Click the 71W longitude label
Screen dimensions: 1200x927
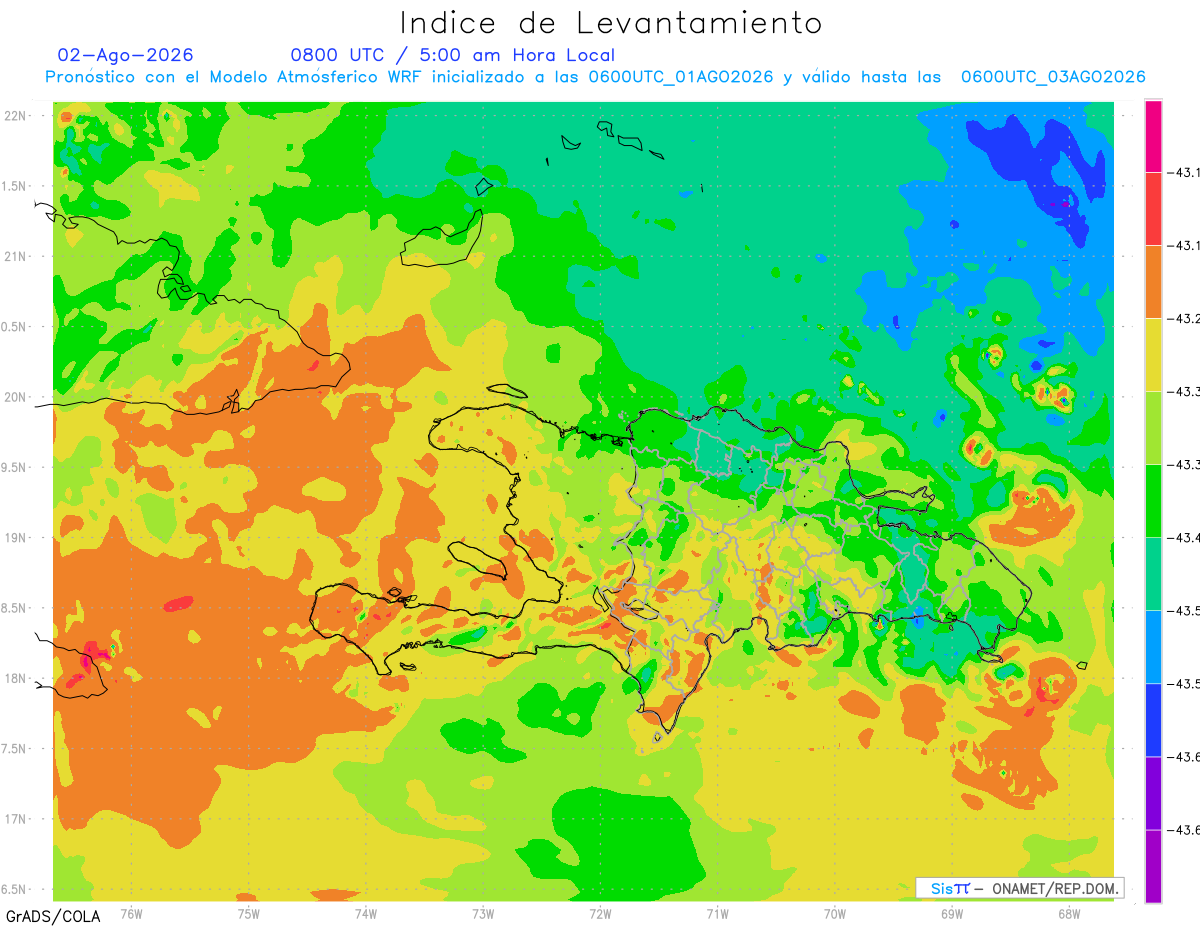717,913
